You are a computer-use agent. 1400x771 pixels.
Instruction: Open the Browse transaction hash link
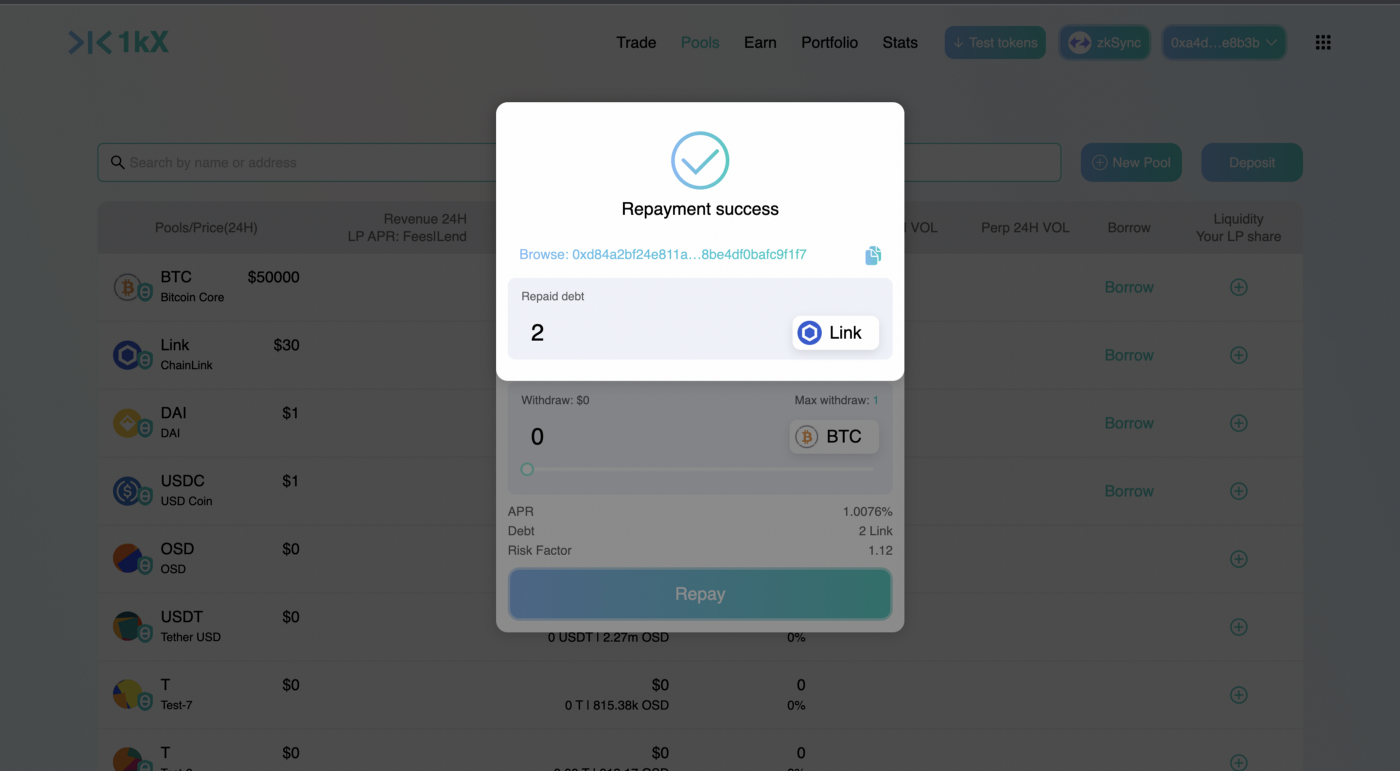tap(662, 254)
